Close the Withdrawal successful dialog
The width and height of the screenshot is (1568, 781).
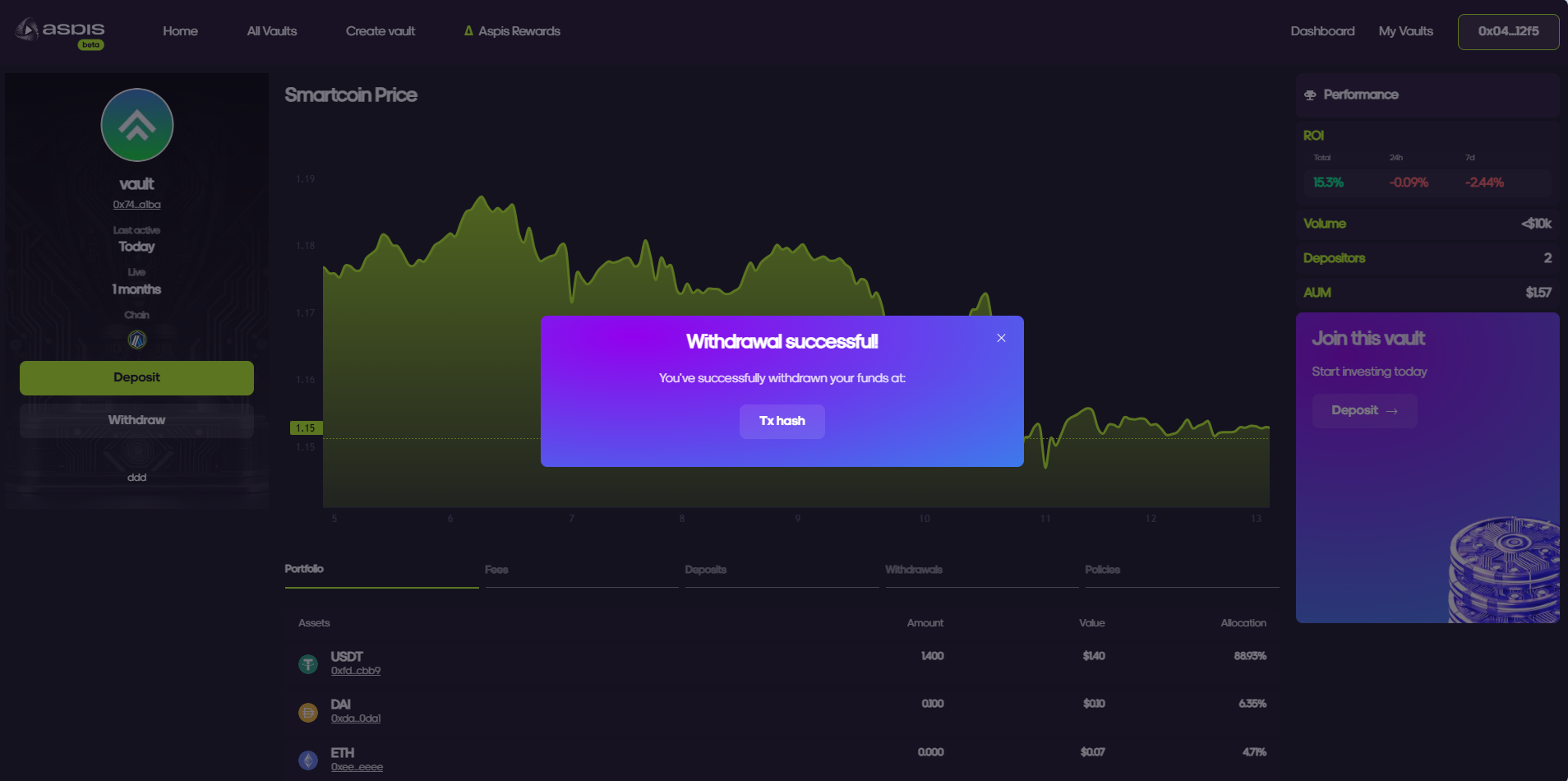coord(1001,338)
